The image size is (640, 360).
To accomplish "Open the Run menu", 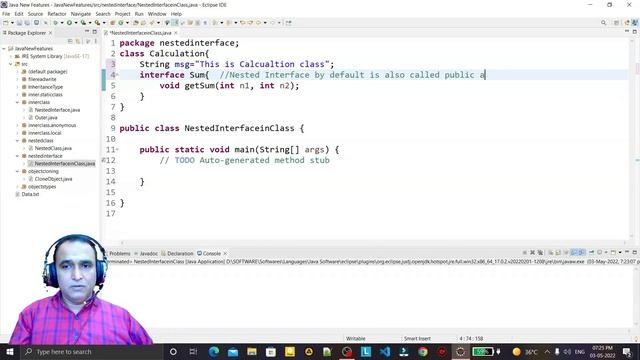I will click(139, 14).
